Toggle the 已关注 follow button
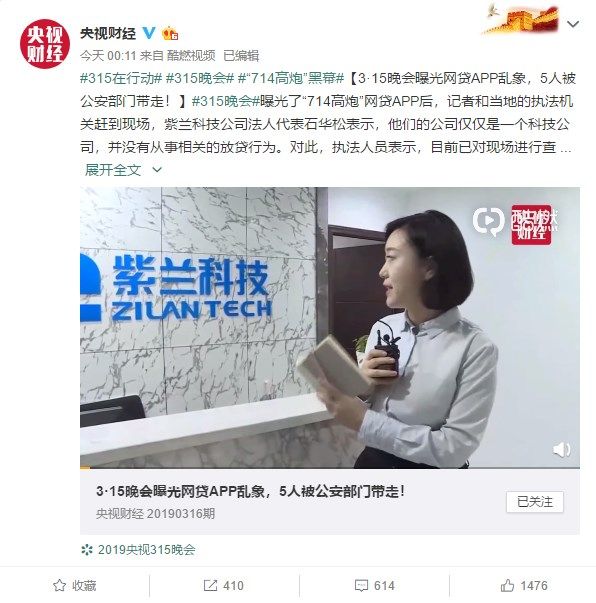Screen dimensions: 596x603 535,502
